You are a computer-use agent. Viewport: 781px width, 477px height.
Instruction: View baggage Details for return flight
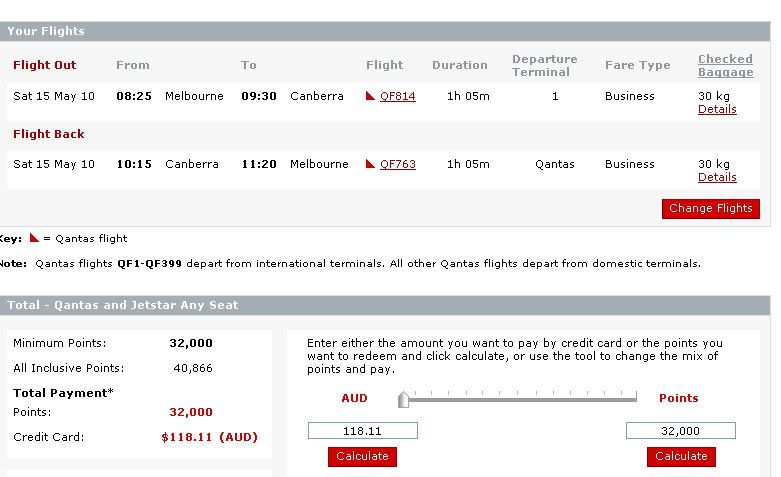(x=717, y=177)
